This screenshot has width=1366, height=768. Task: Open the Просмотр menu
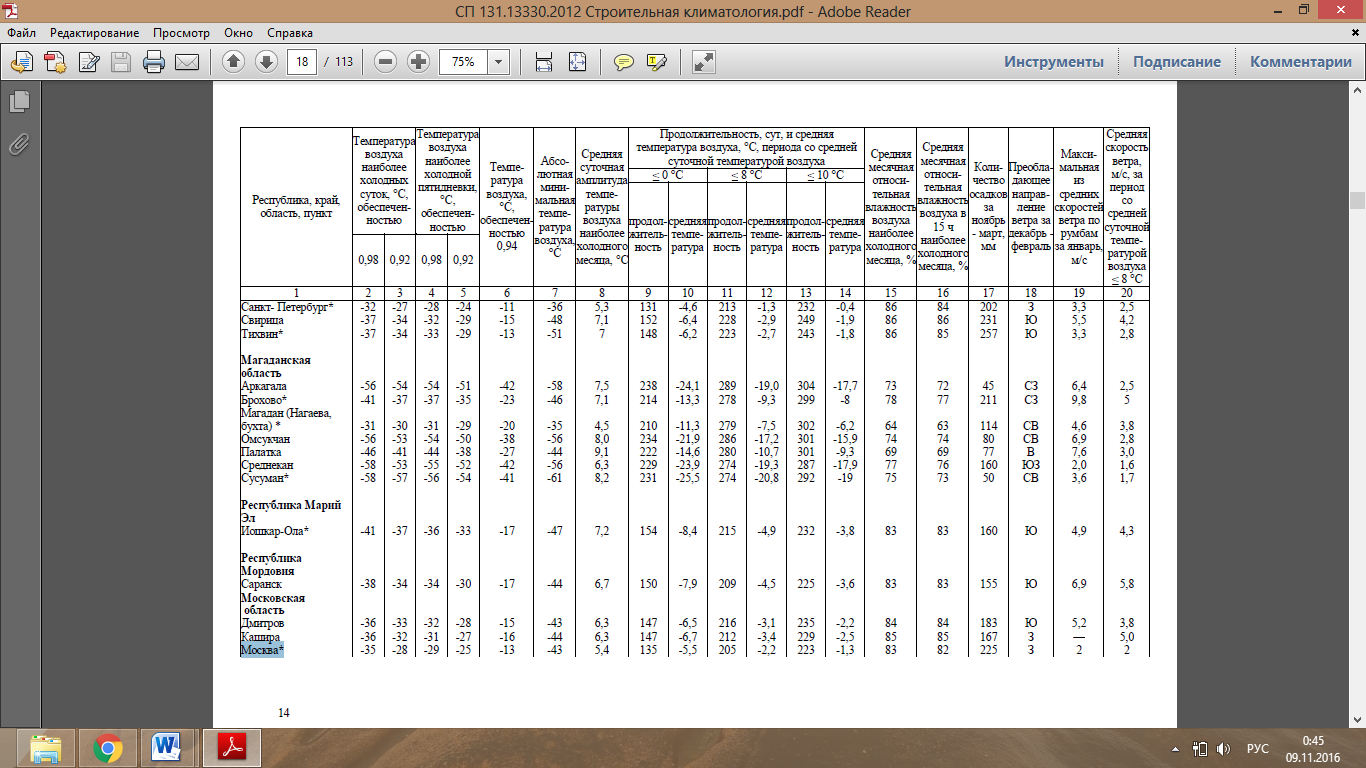pos(181,33)
